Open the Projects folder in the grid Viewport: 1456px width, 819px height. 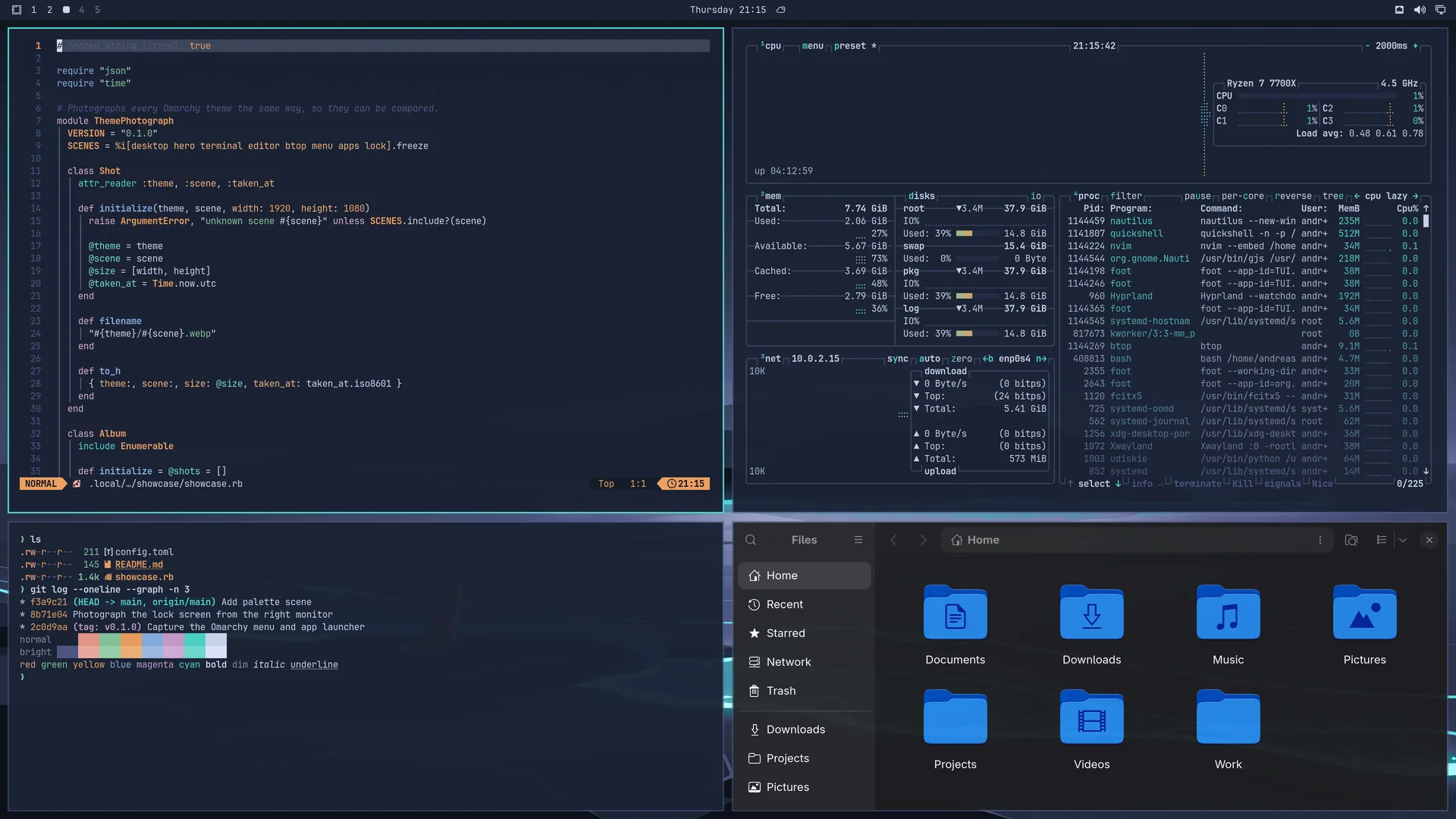[955, 717]
